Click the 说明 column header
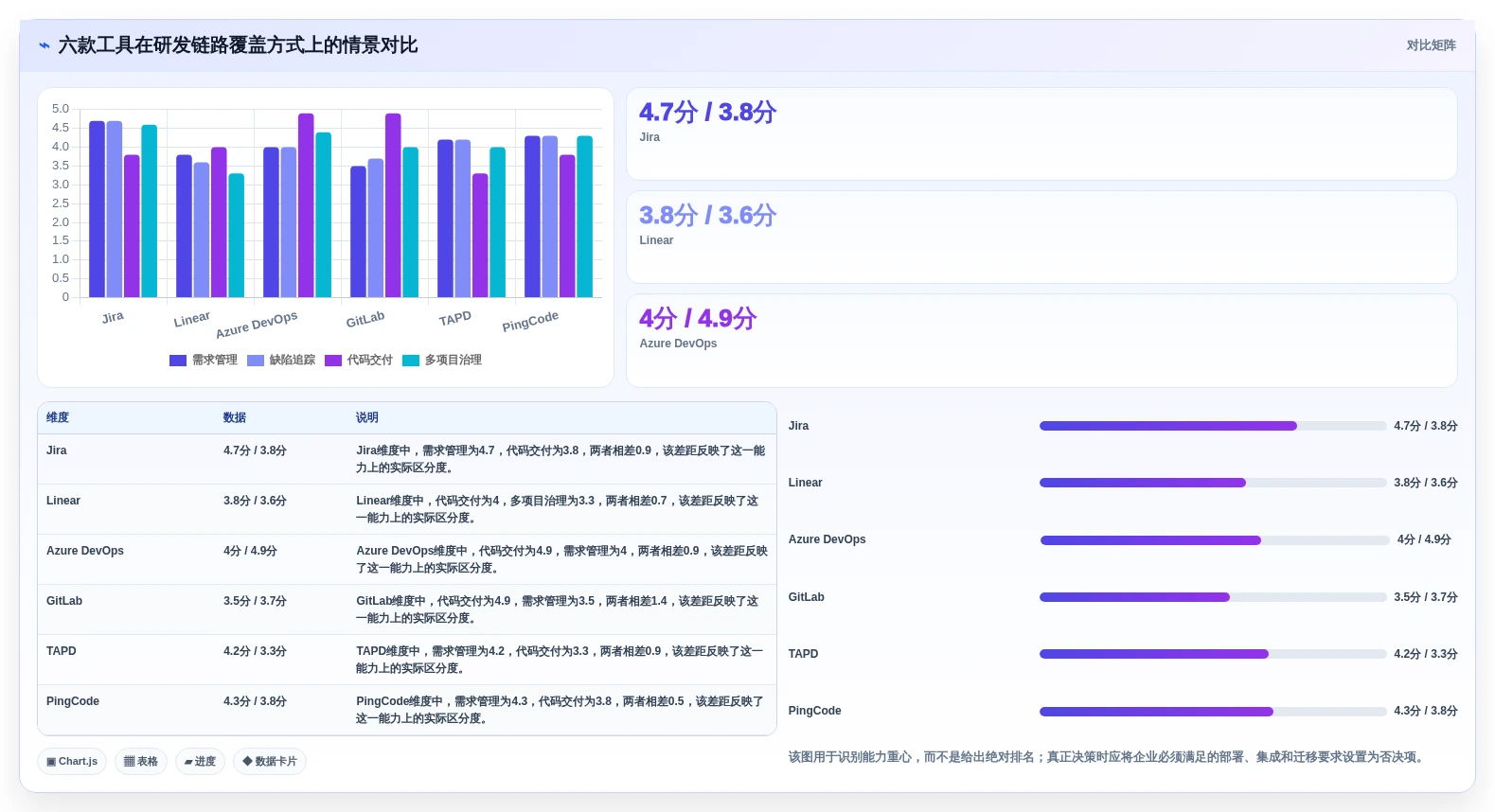The image size is (1495, 812). tap(367, 417)
